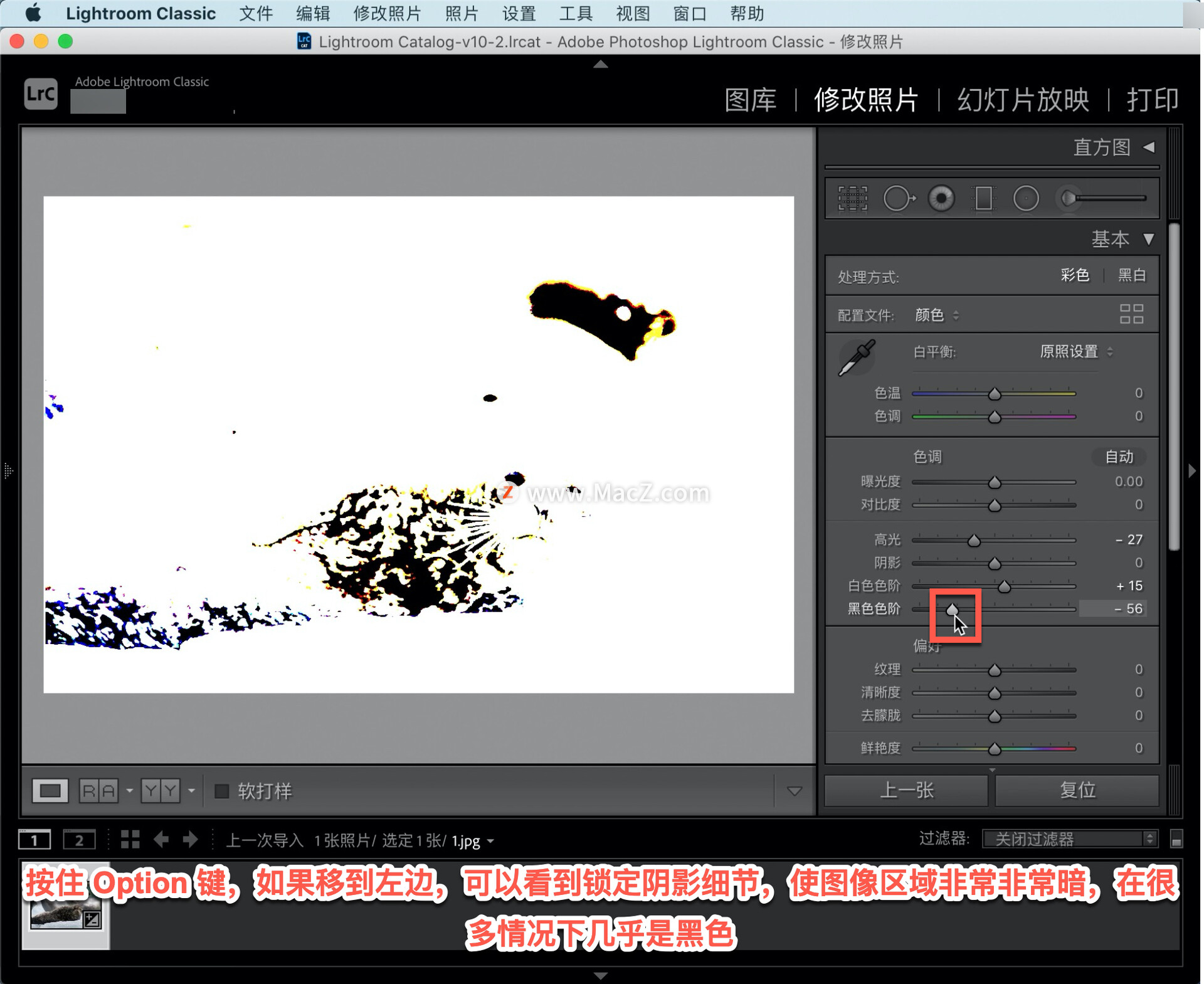Switch to the 幻灯片放映 slideshow module
This screenshot has height=984, width=1204.
[x=1025, y=100]
